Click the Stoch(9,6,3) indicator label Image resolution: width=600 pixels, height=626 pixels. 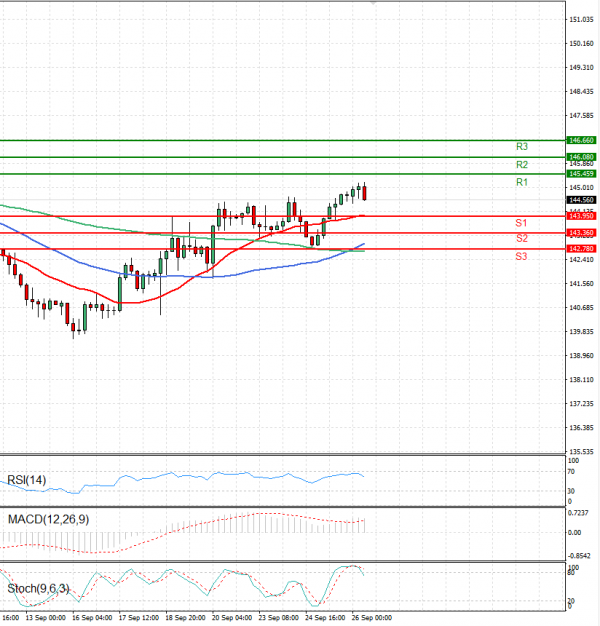tap(38, 588)
